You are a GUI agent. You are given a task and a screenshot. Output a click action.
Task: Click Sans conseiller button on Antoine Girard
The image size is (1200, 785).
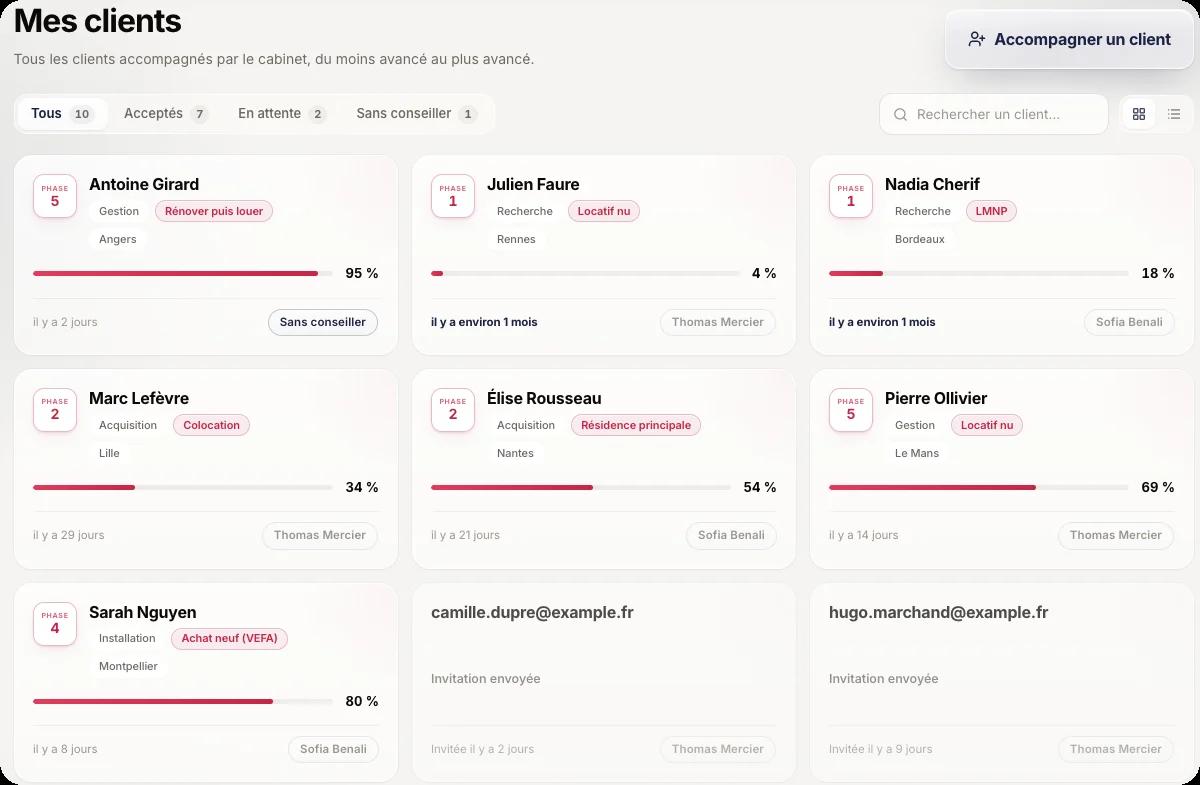tap(323, 322)
